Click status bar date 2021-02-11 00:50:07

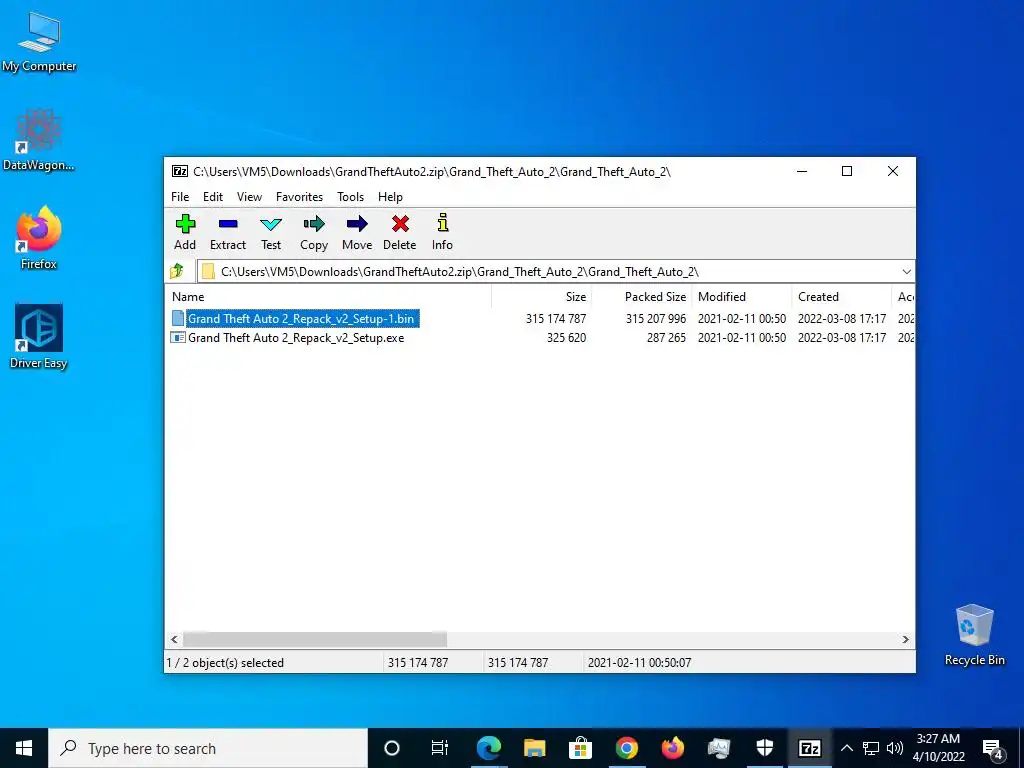[639, 663]
